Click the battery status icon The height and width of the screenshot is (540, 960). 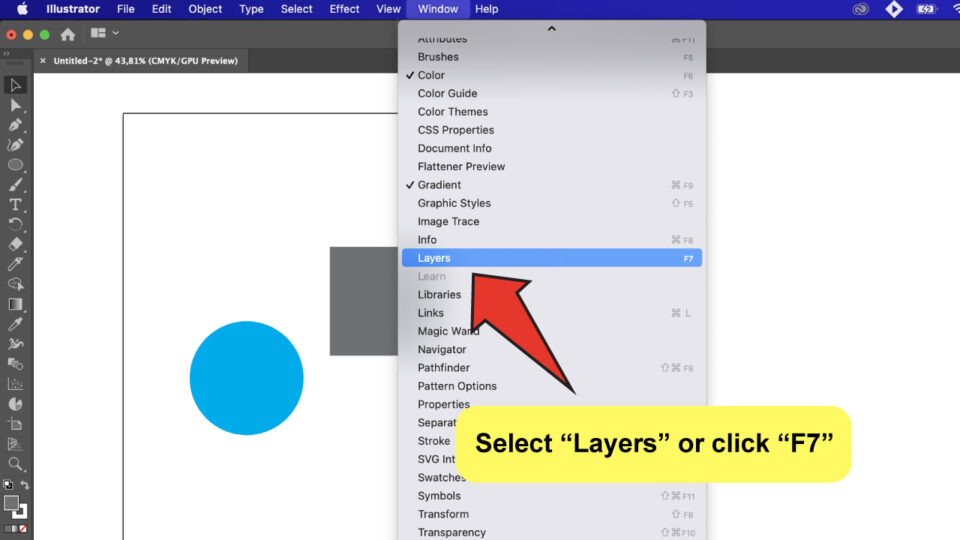(x=926, y=9)
